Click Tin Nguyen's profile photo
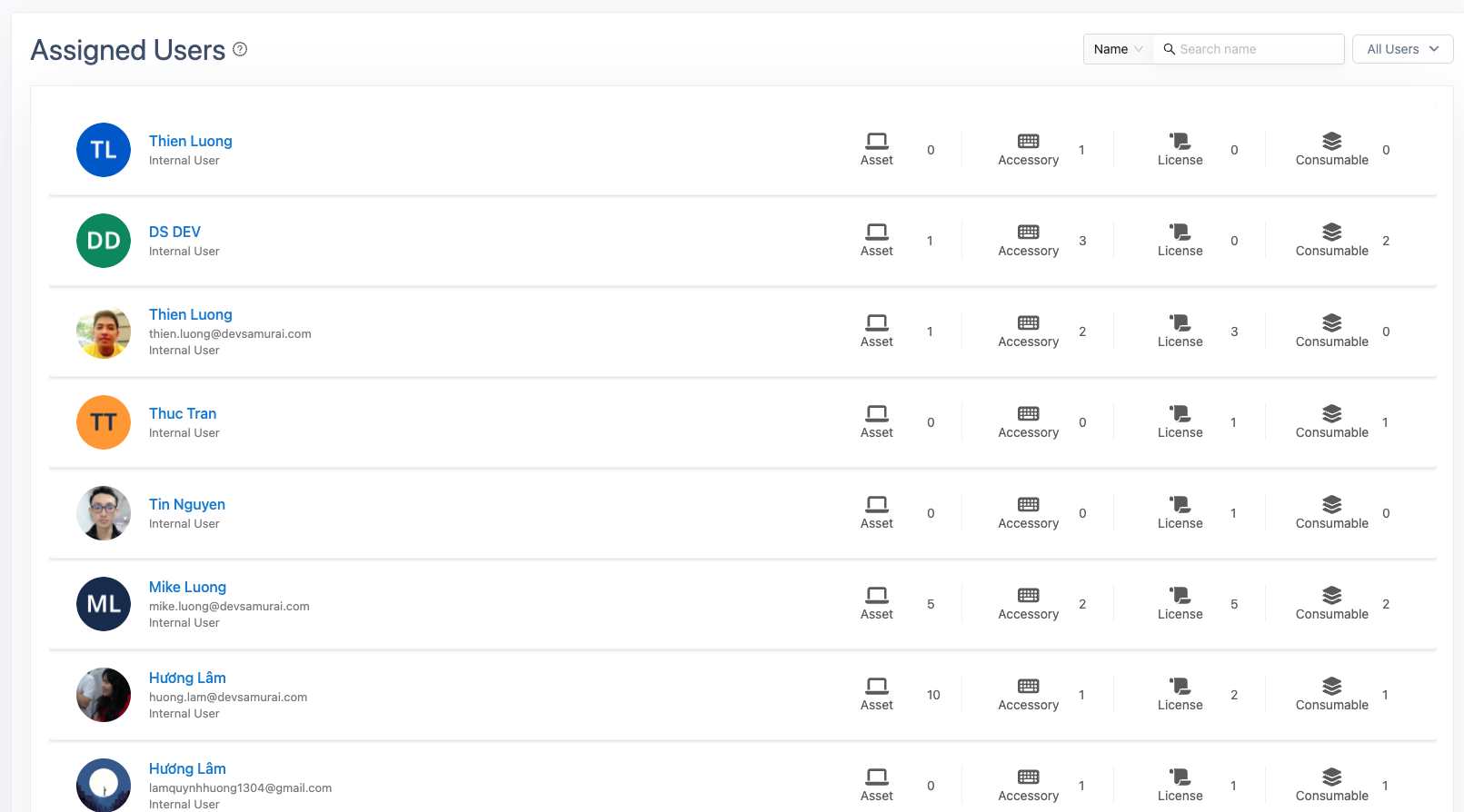The image size is (1464, 812). (104, 513)
